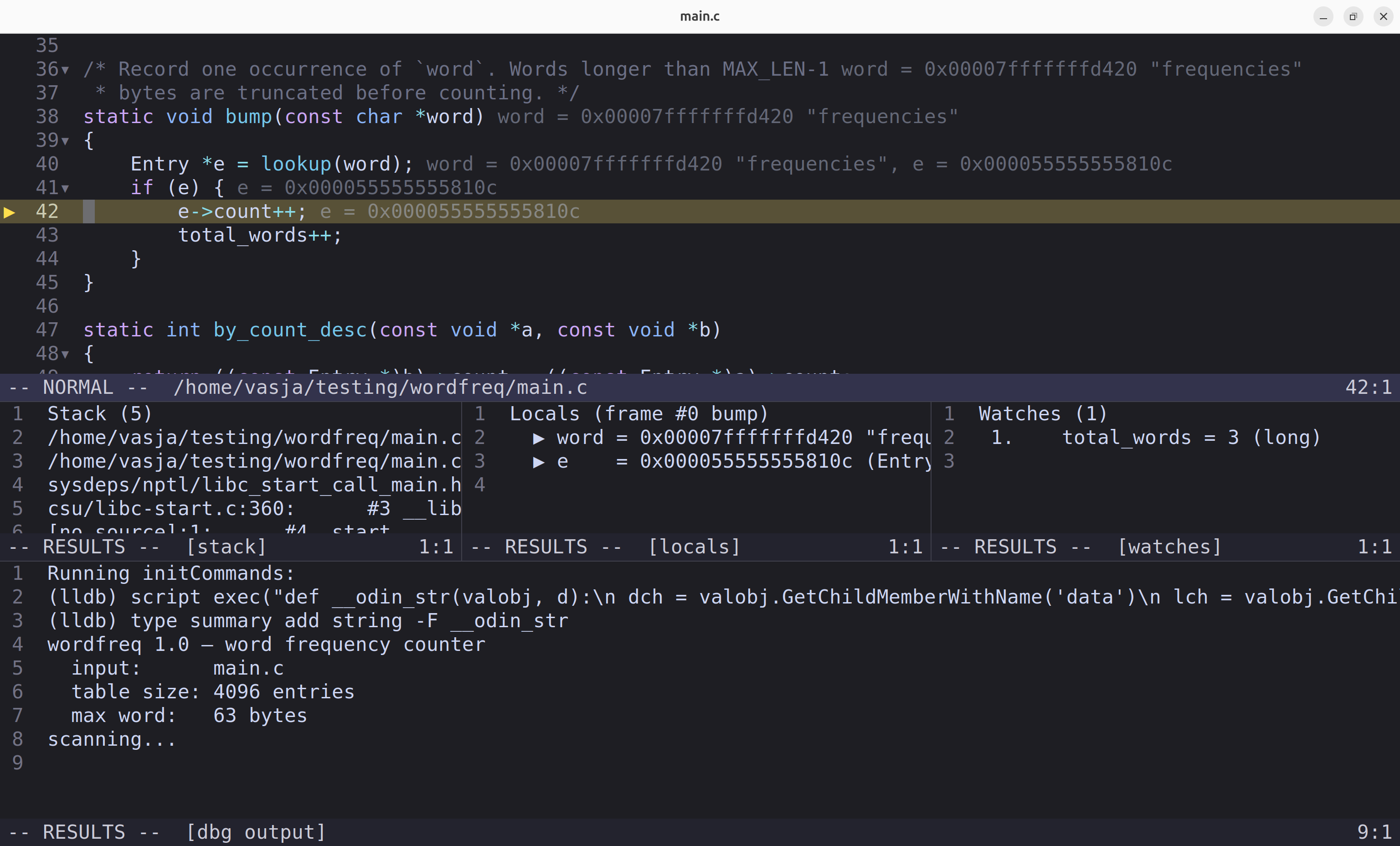Collapse the fold arrow on line 36
1400x846 pixels.
click(65, 71)
